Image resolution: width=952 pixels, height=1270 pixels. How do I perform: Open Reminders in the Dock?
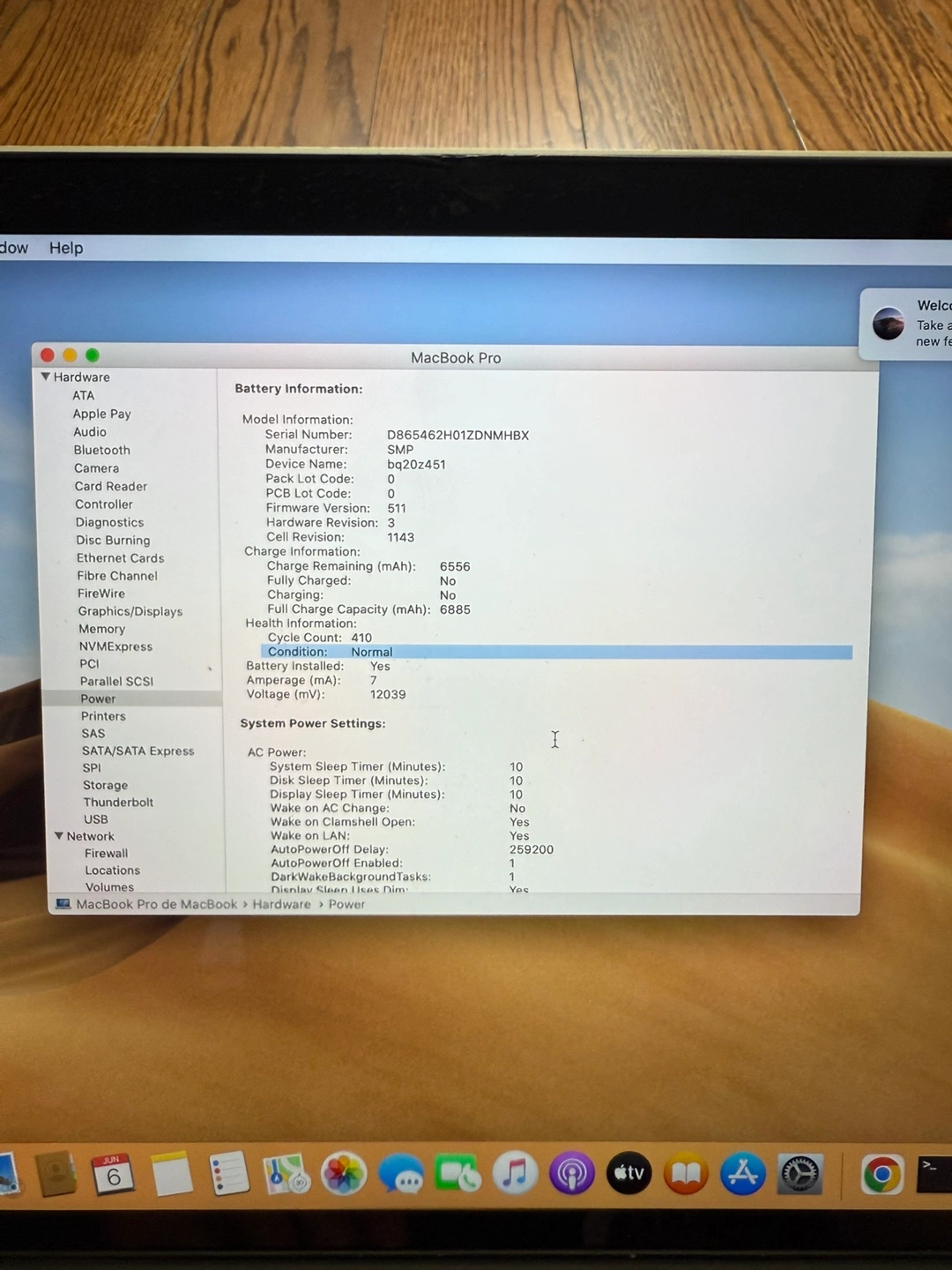[229, 1175]
